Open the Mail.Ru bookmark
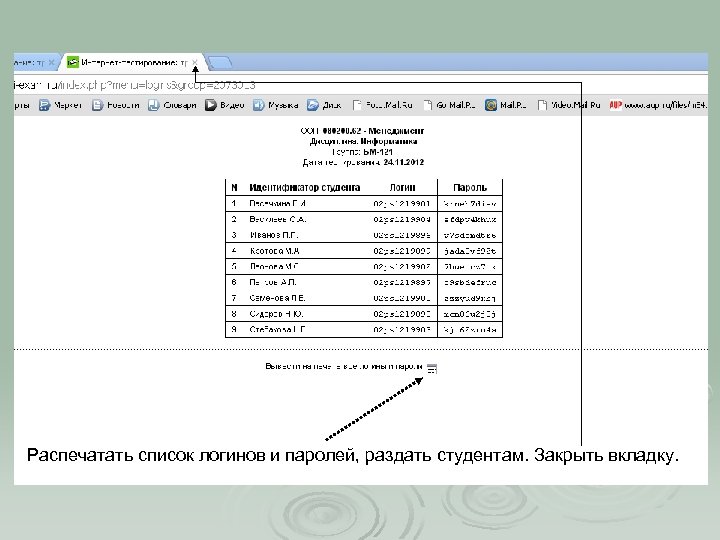 click(506, 105)
